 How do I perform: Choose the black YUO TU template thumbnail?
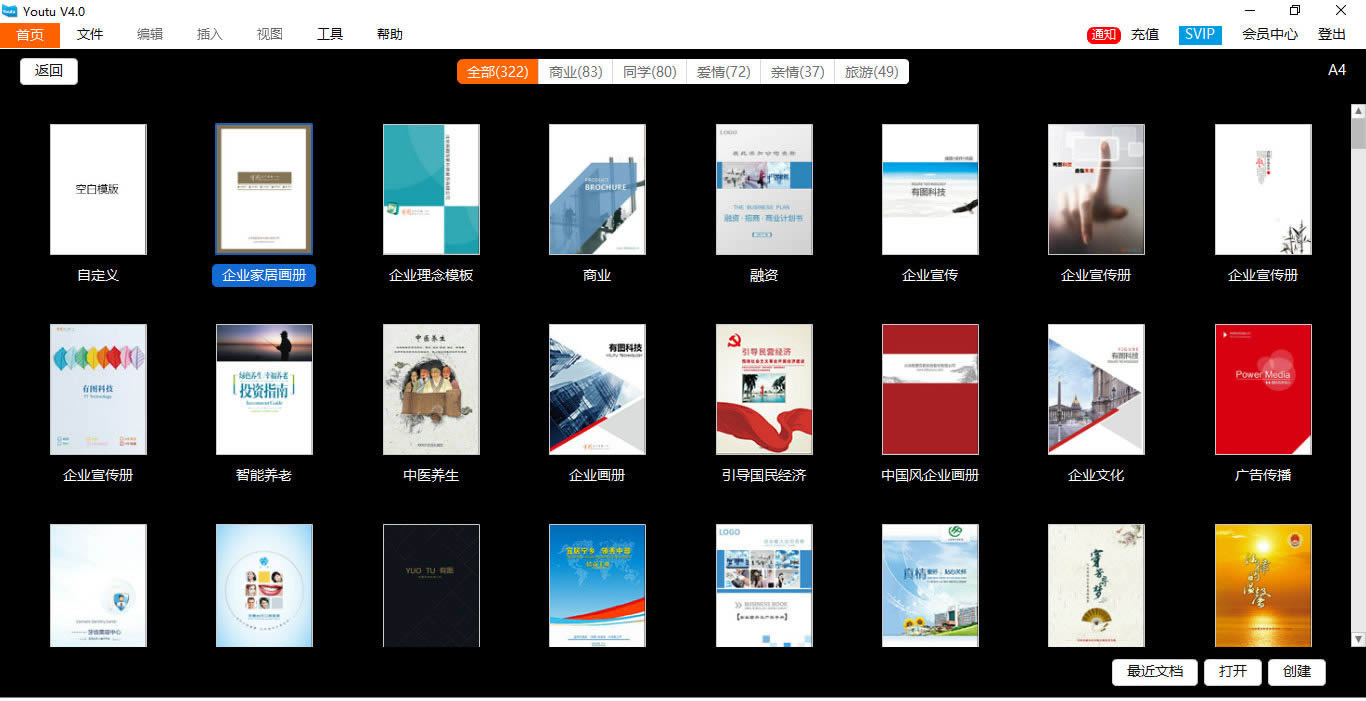431,585
